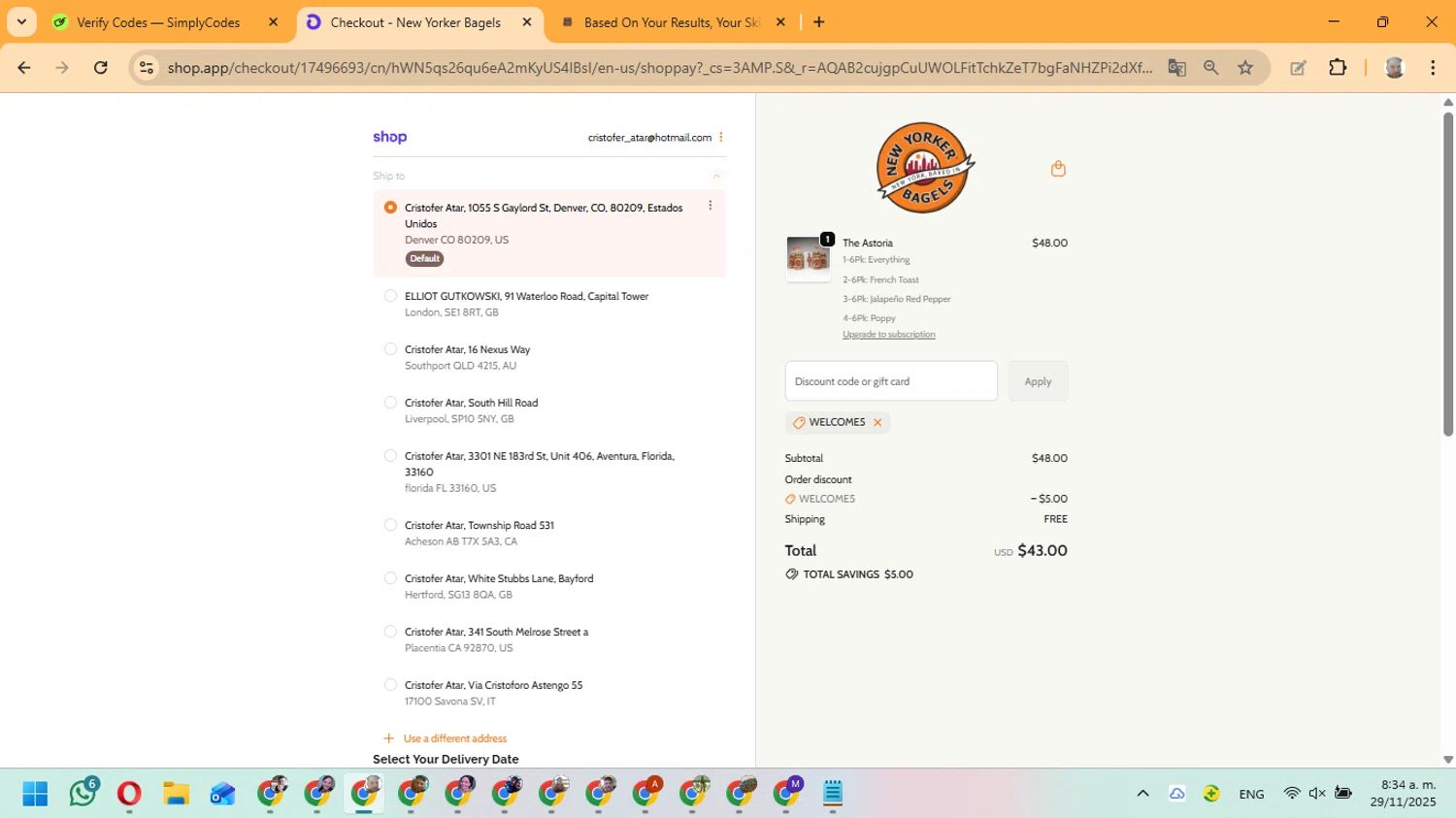Close the SimplyCodes tab
1456x818 pixels.
[273, 22]
